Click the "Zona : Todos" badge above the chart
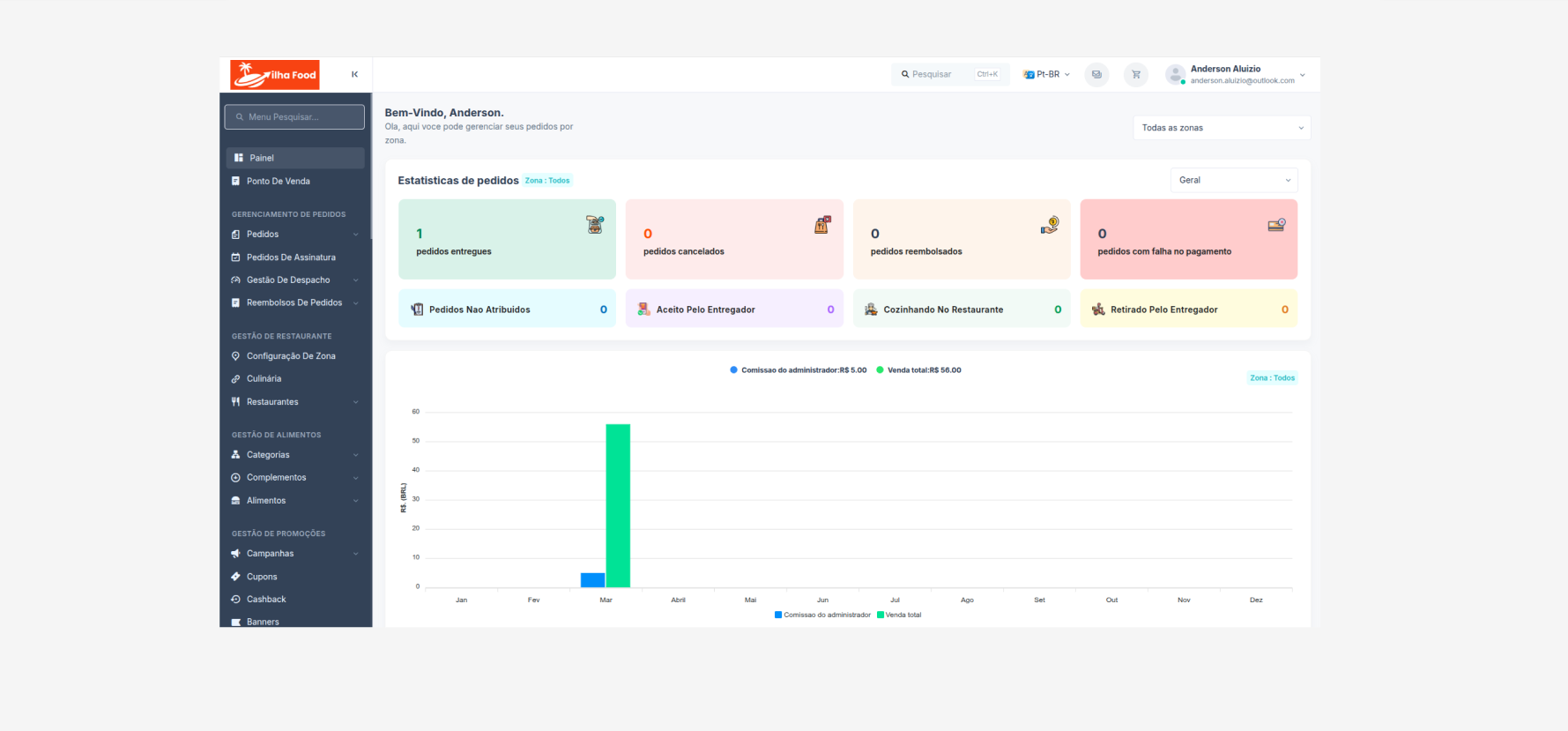The height and width of the screenshot is (731, 1568). [1272, 378]
